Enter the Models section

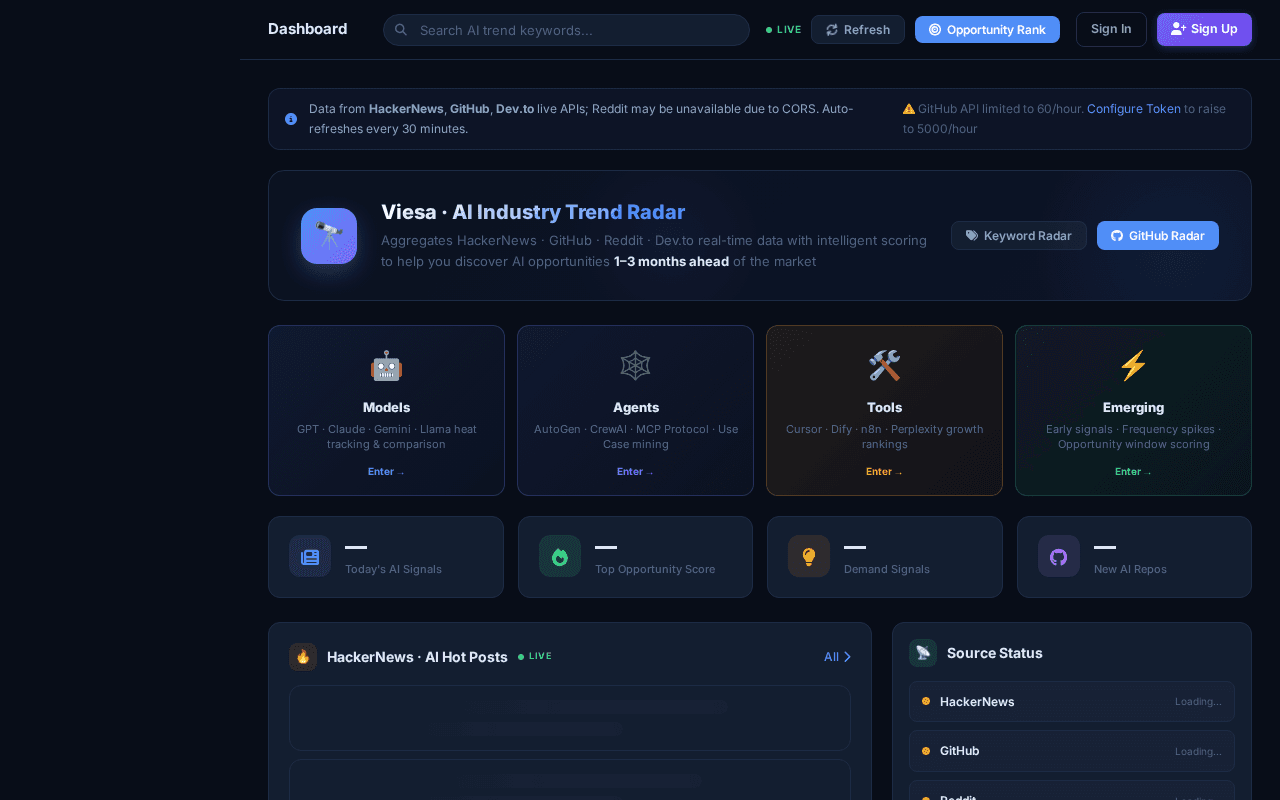click(386, 472)
